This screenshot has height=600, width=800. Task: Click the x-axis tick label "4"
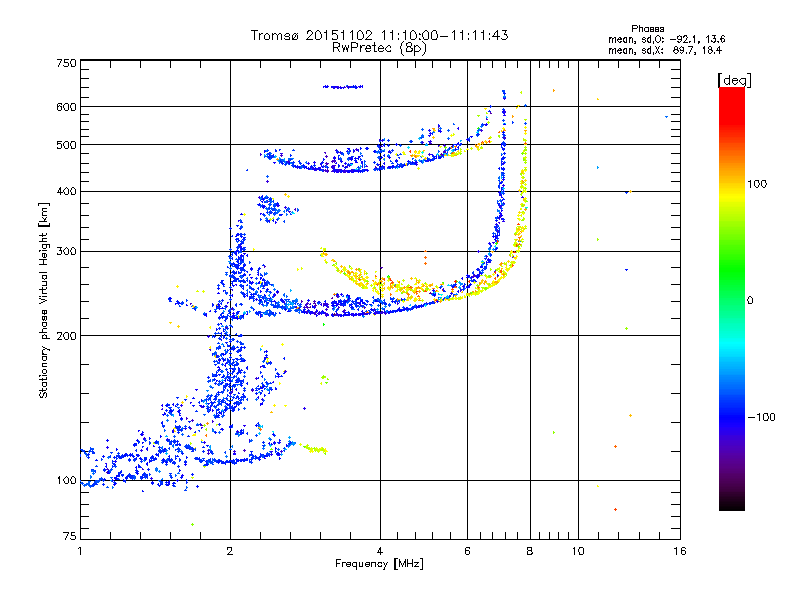[380, 551]
